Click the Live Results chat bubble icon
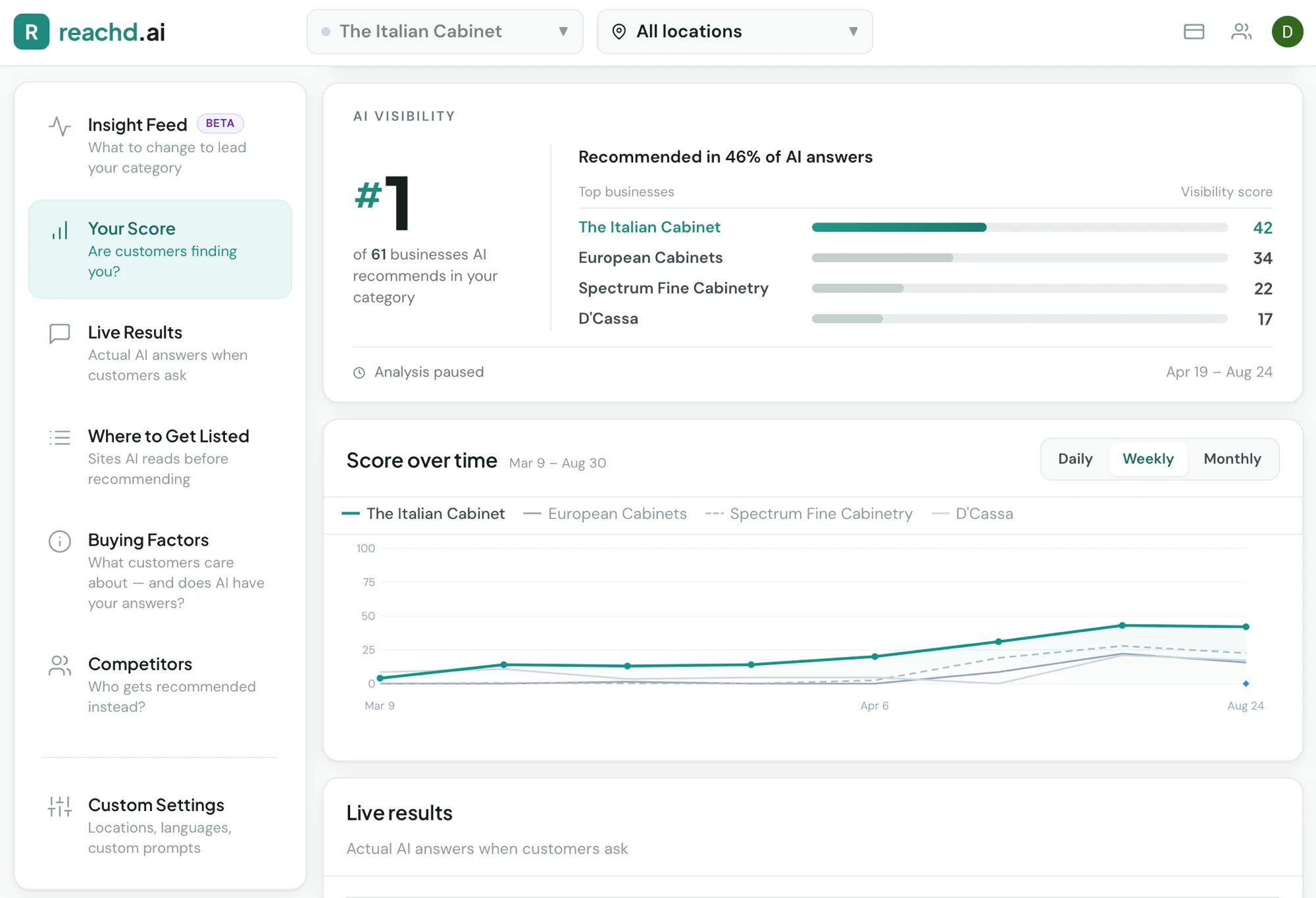The width and height of the screenshot is (1316, 898). pos(60,334)
